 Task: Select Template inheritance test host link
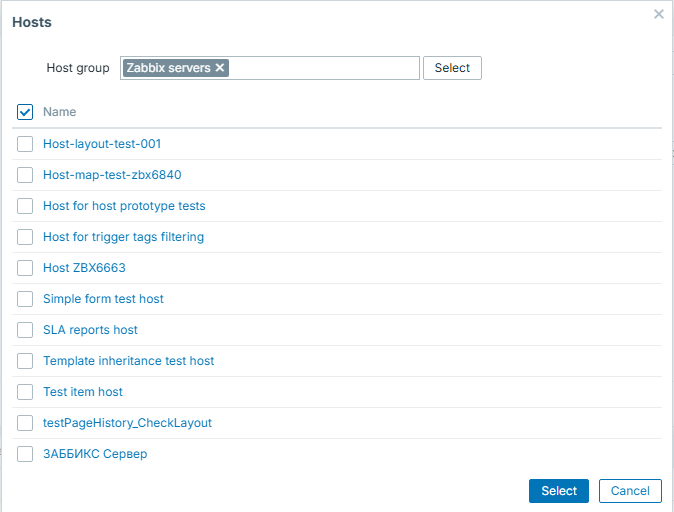coord(128,361)
